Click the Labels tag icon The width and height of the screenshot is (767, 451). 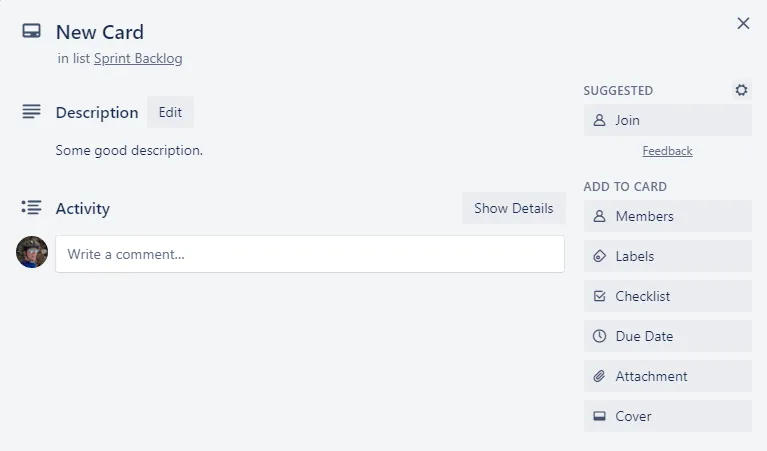tap(600, 256)
